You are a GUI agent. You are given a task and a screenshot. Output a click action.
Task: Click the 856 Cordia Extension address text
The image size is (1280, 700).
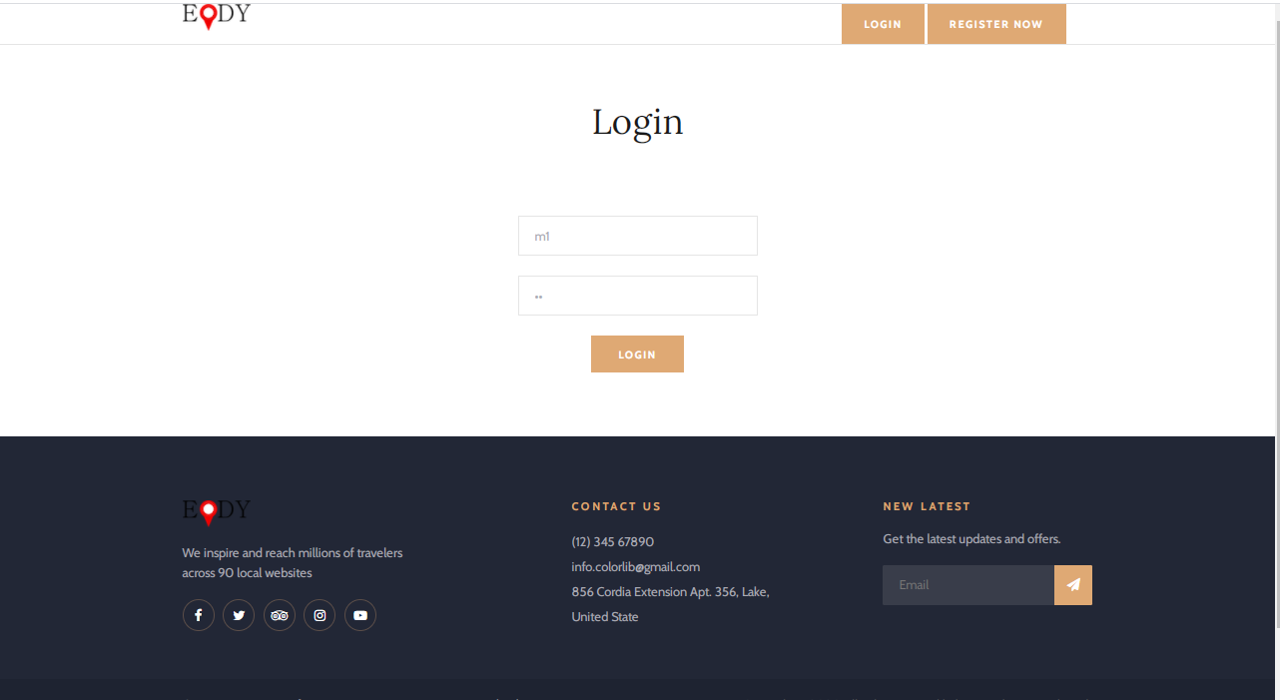670,592
